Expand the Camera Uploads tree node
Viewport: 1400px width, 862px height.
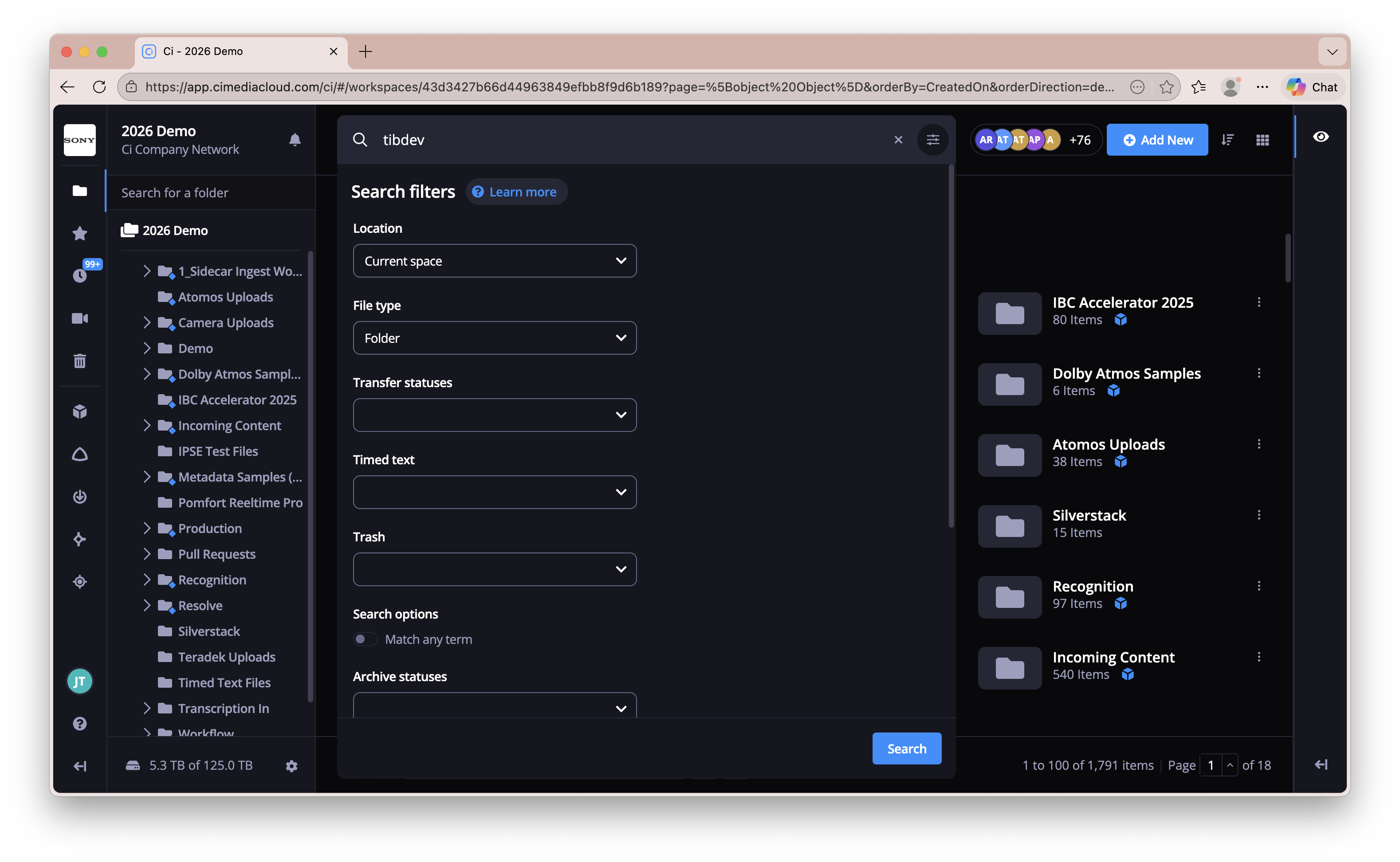146,322
